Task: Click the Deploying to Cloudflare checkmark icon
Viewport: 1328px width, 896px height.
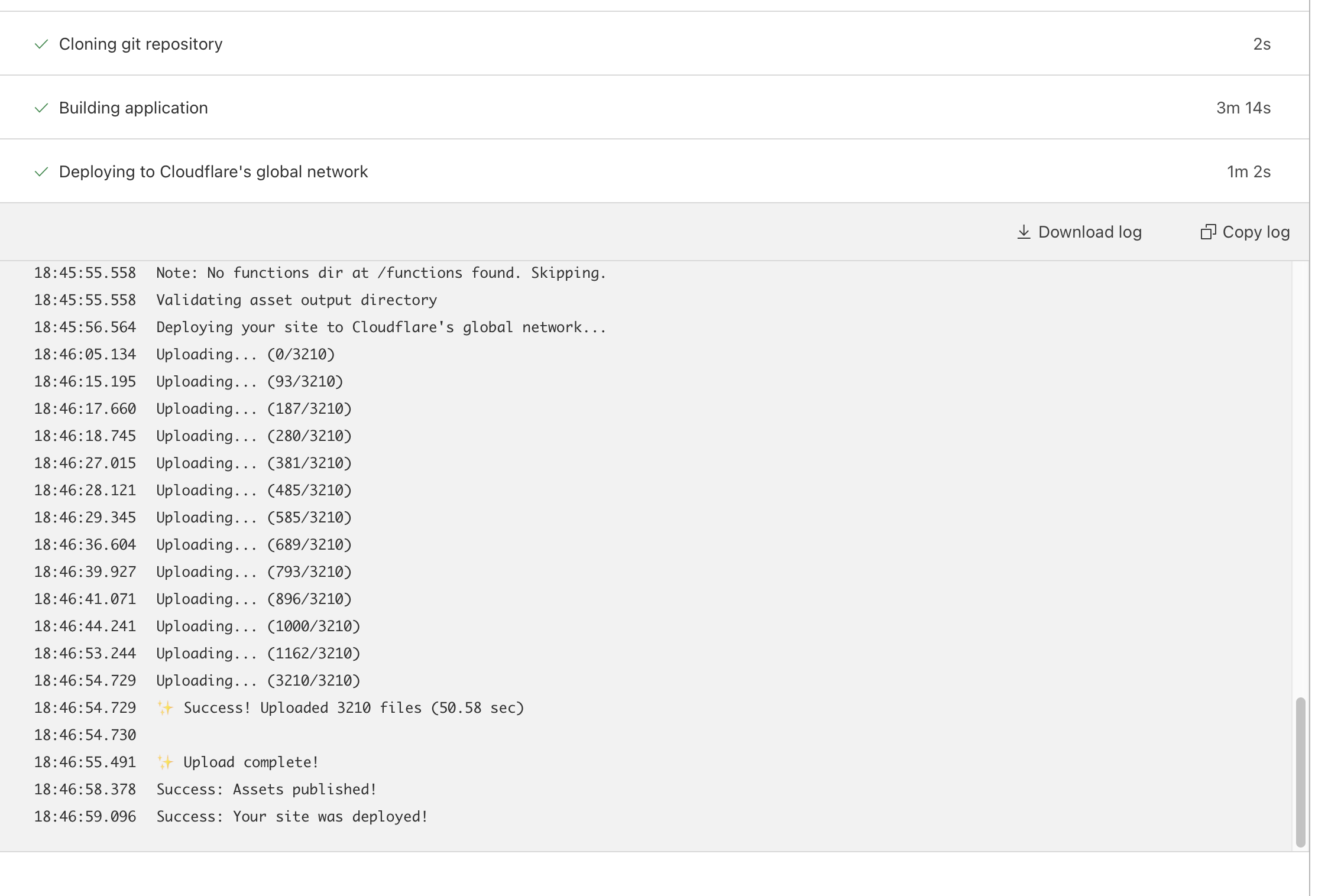Action: pyautogui.click(x=41, y=172)
